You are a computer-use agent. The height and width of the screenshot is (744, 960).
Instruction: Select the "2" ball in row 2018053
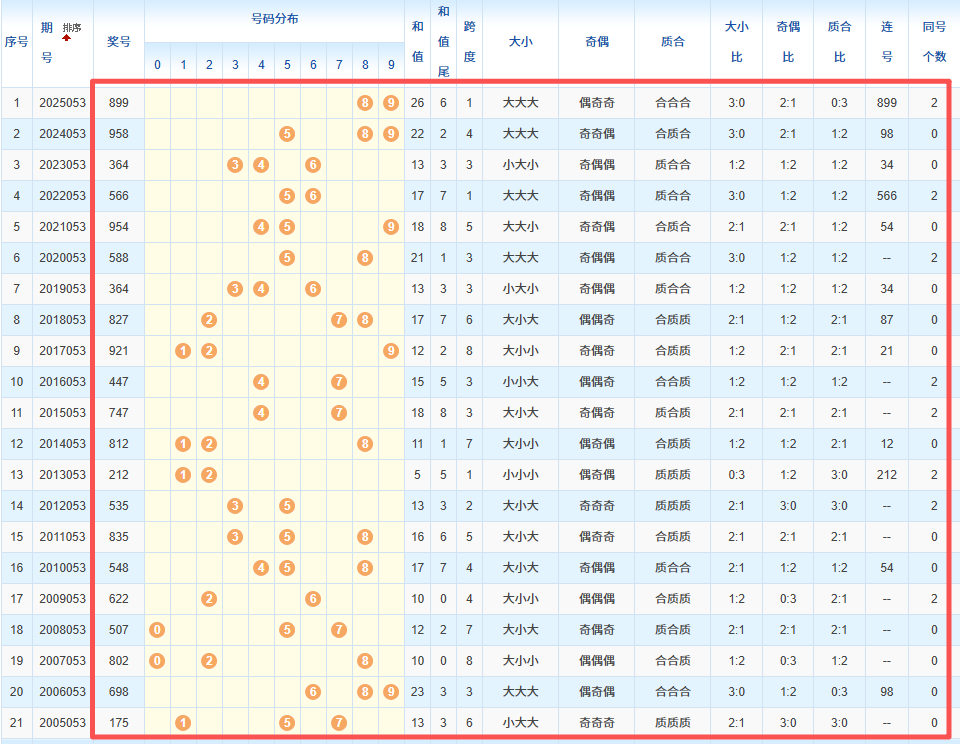[x=209, y=319]
